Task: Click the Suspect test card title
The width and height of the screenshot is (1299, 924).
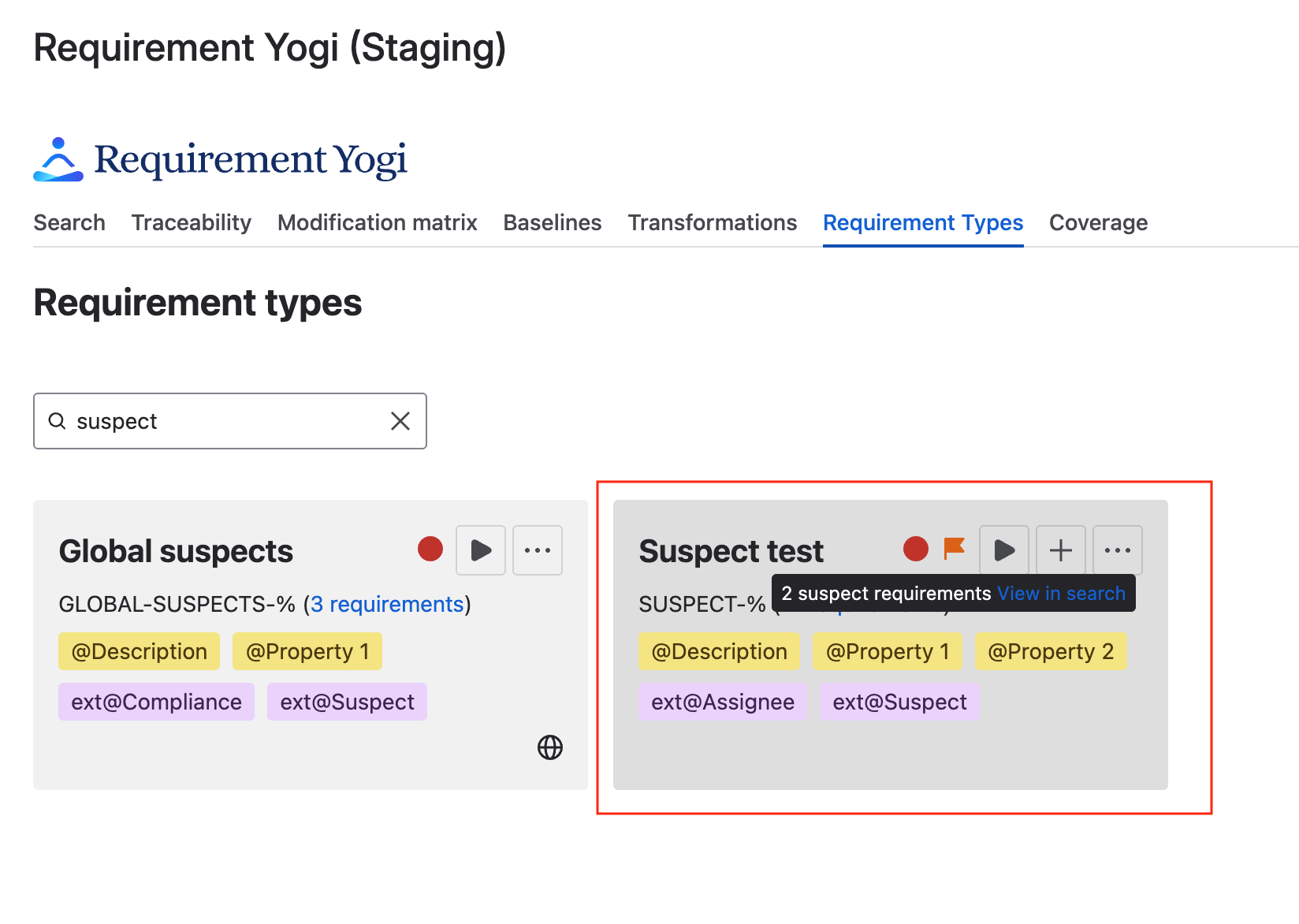Action: [x=731, y=551]
